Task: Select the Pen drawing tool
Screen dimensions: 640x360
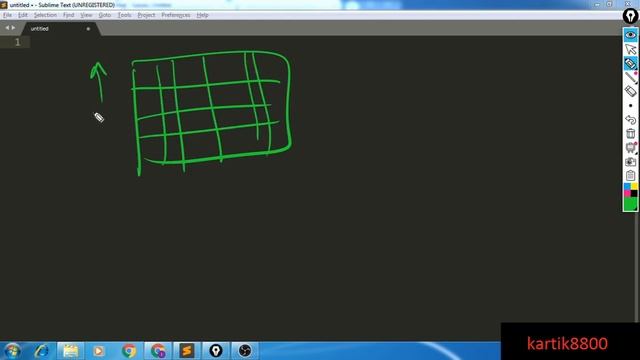Action: click(x=630, y=64)
